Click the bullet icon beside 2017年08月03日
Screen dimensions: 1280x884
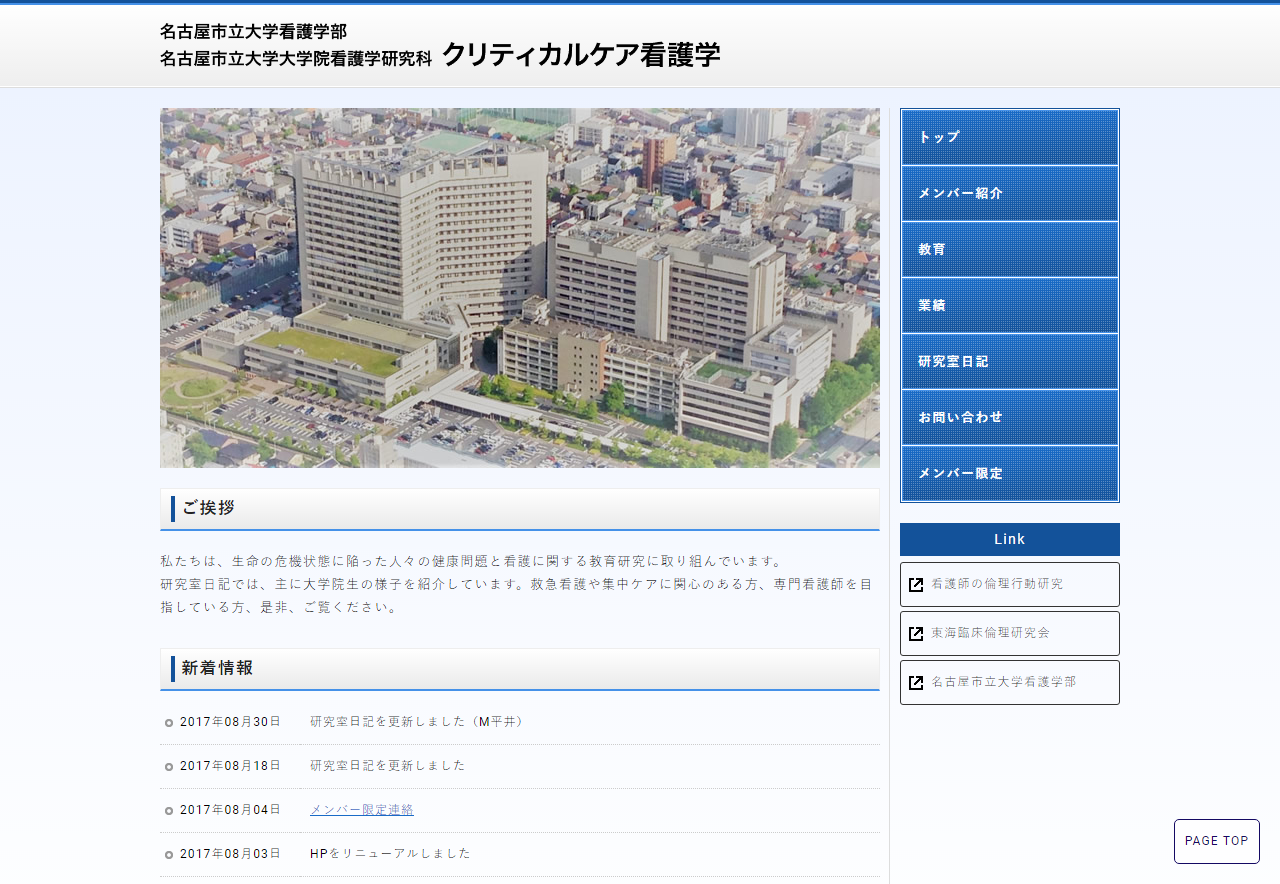click(169, 855)
